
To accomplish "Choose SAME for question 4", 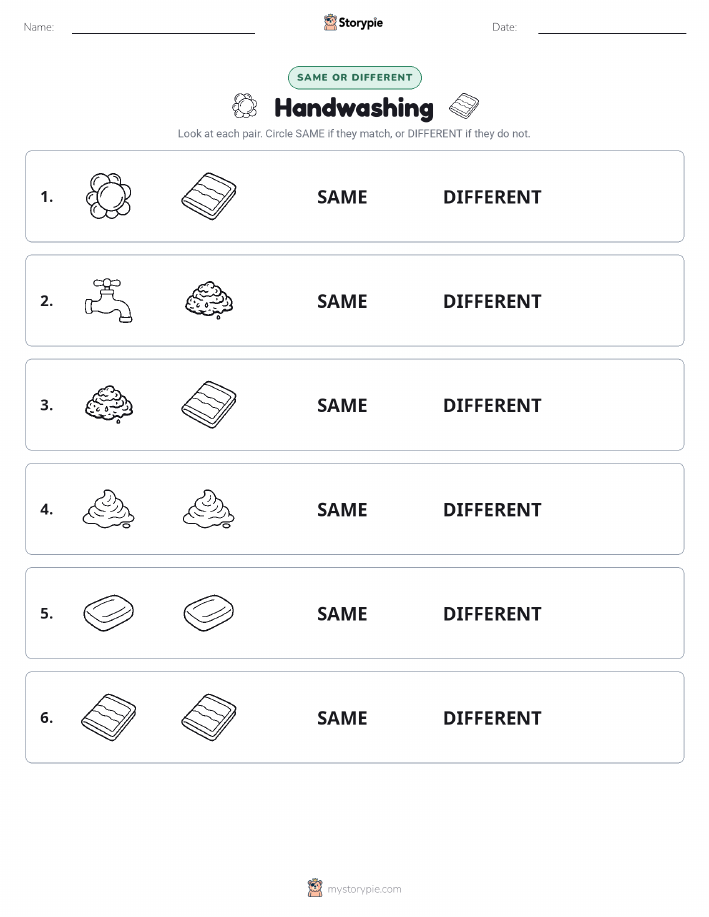I will [x=342, y=509].
